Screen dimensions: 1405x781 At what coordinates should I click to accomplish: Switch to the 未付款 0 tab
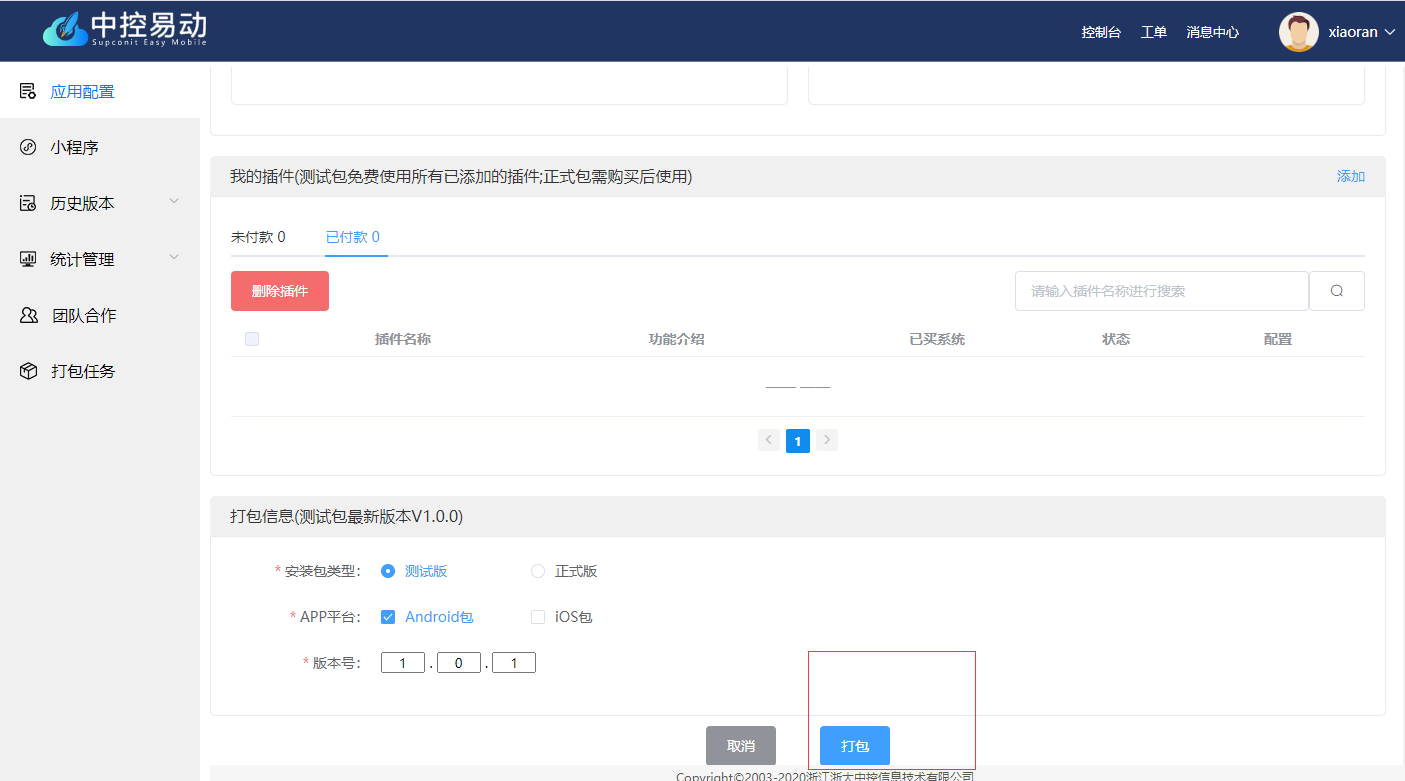point(258,237)
